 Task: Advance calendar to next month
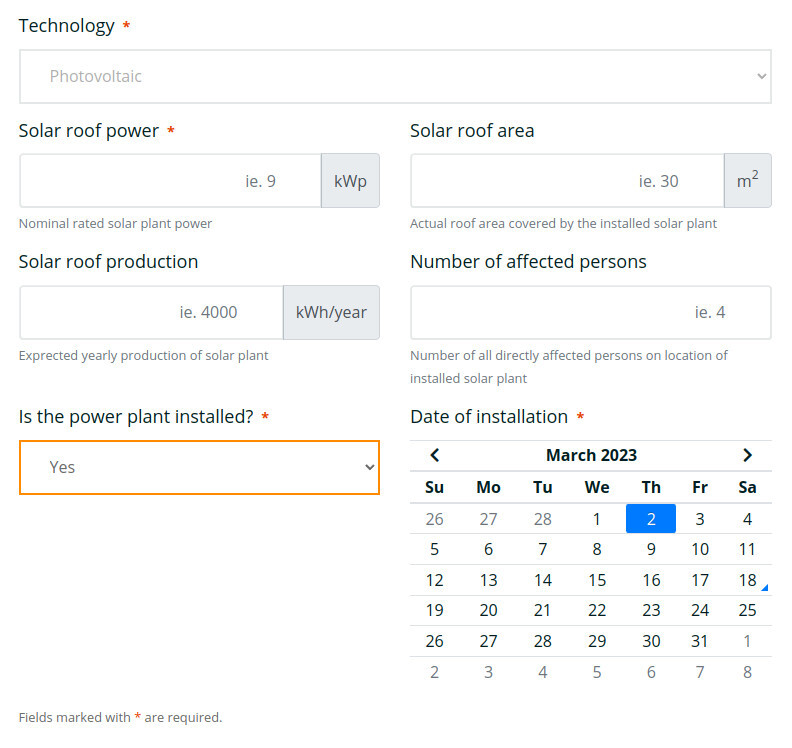(747, 455)
